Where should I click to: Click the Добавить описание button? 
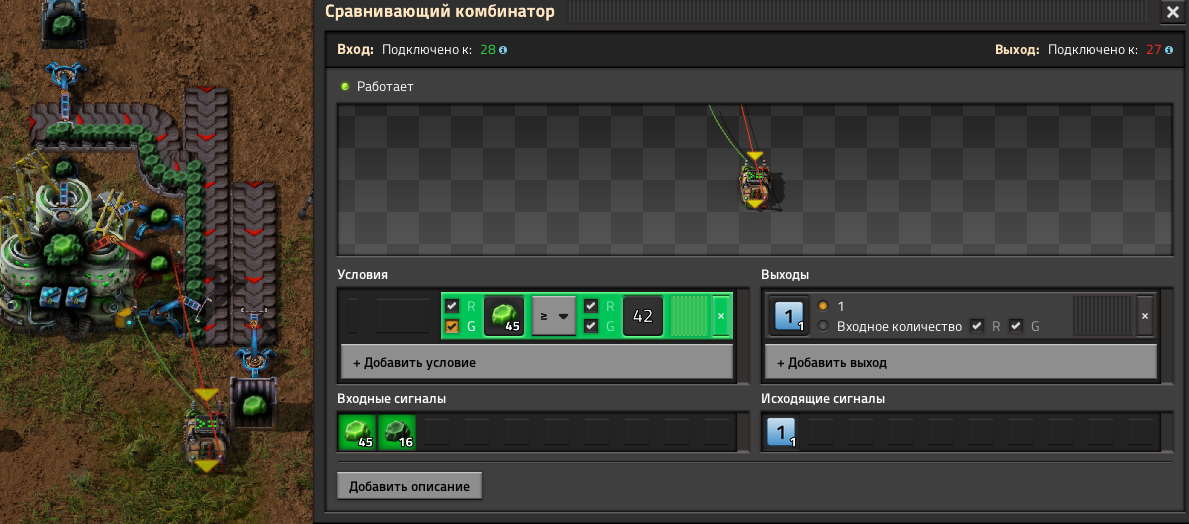click(409, 486)
